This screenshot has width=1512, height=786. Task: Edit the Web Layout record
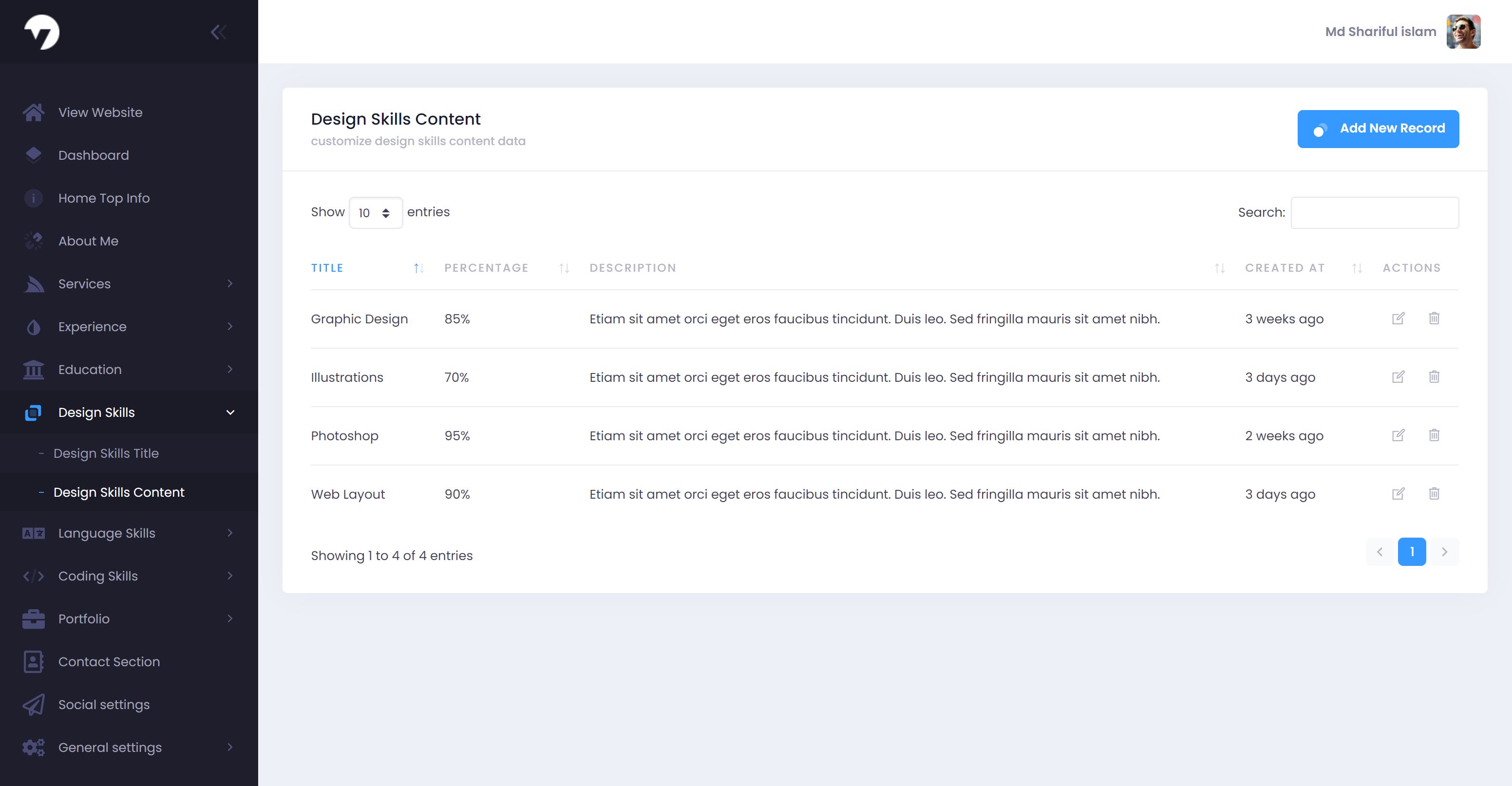pyautogui.click(x=1398, y=494)
